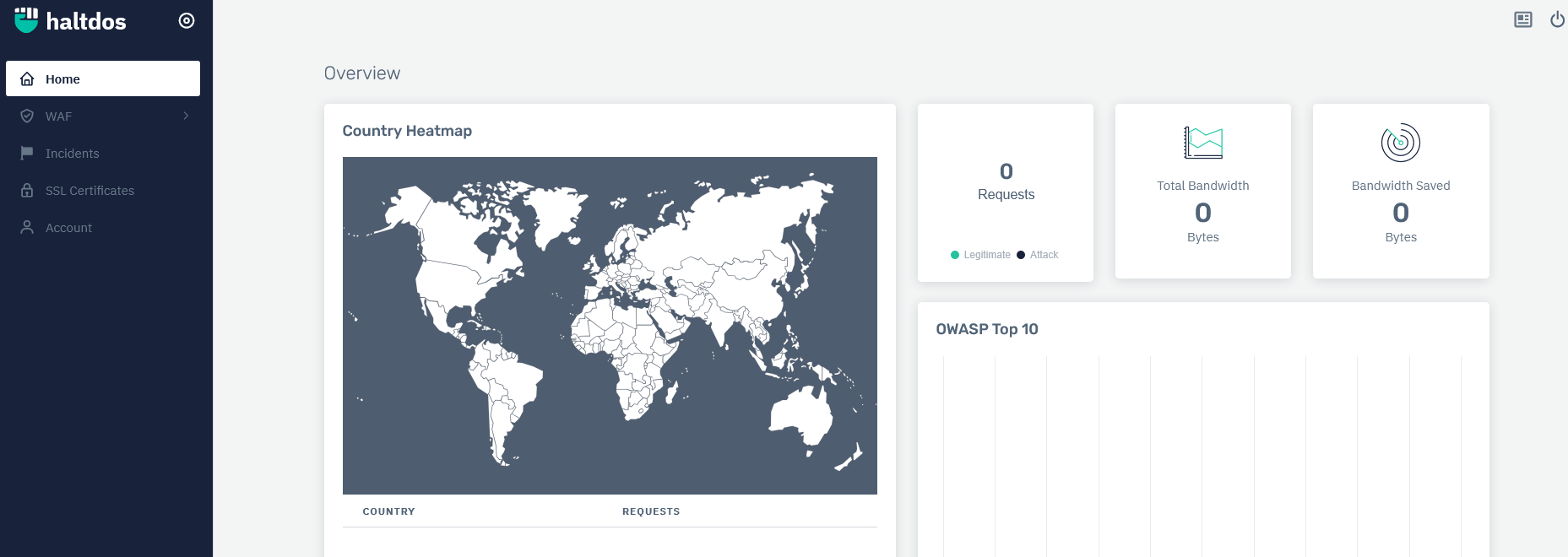Toggle the Legitimate legend series
Screen dimensions: 1568x557
pos(980,255)
